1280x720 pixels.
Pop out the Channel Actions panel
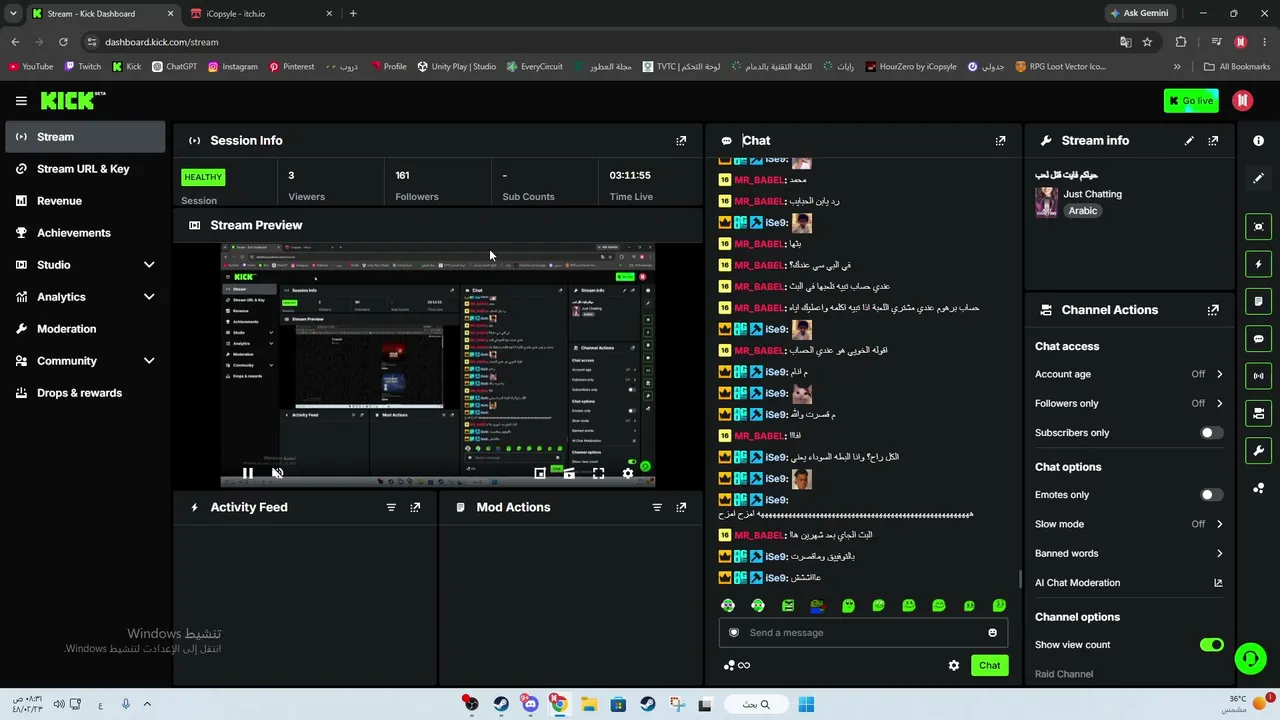click(x=1213, y=310)
